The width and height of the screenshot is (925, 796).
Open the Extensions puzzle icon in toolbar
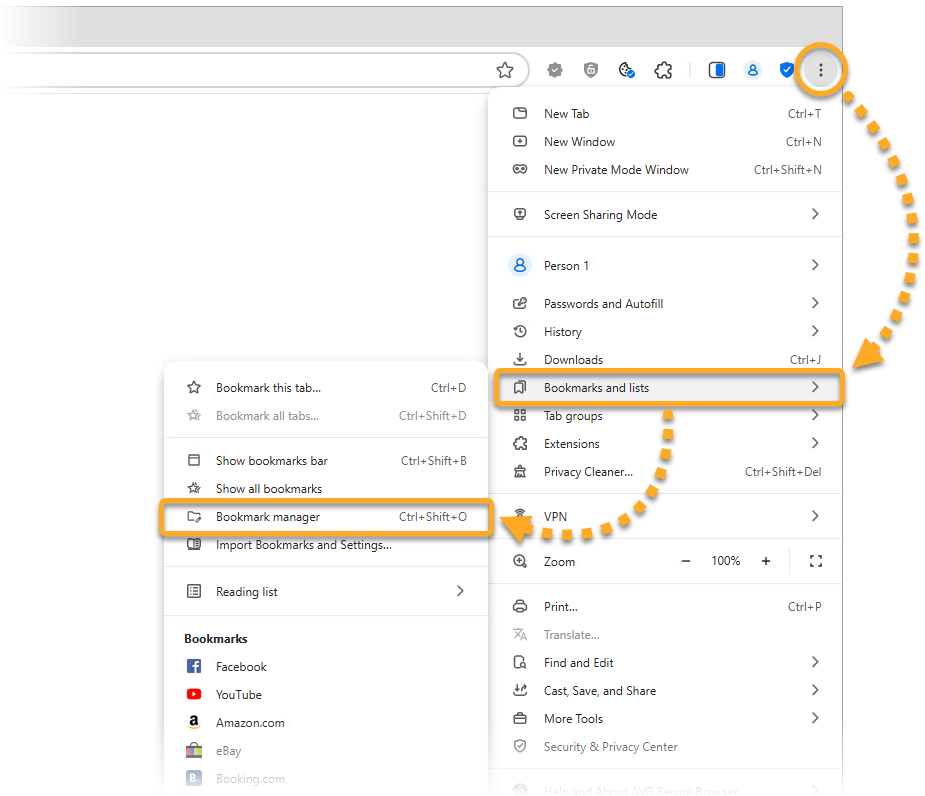662,70
